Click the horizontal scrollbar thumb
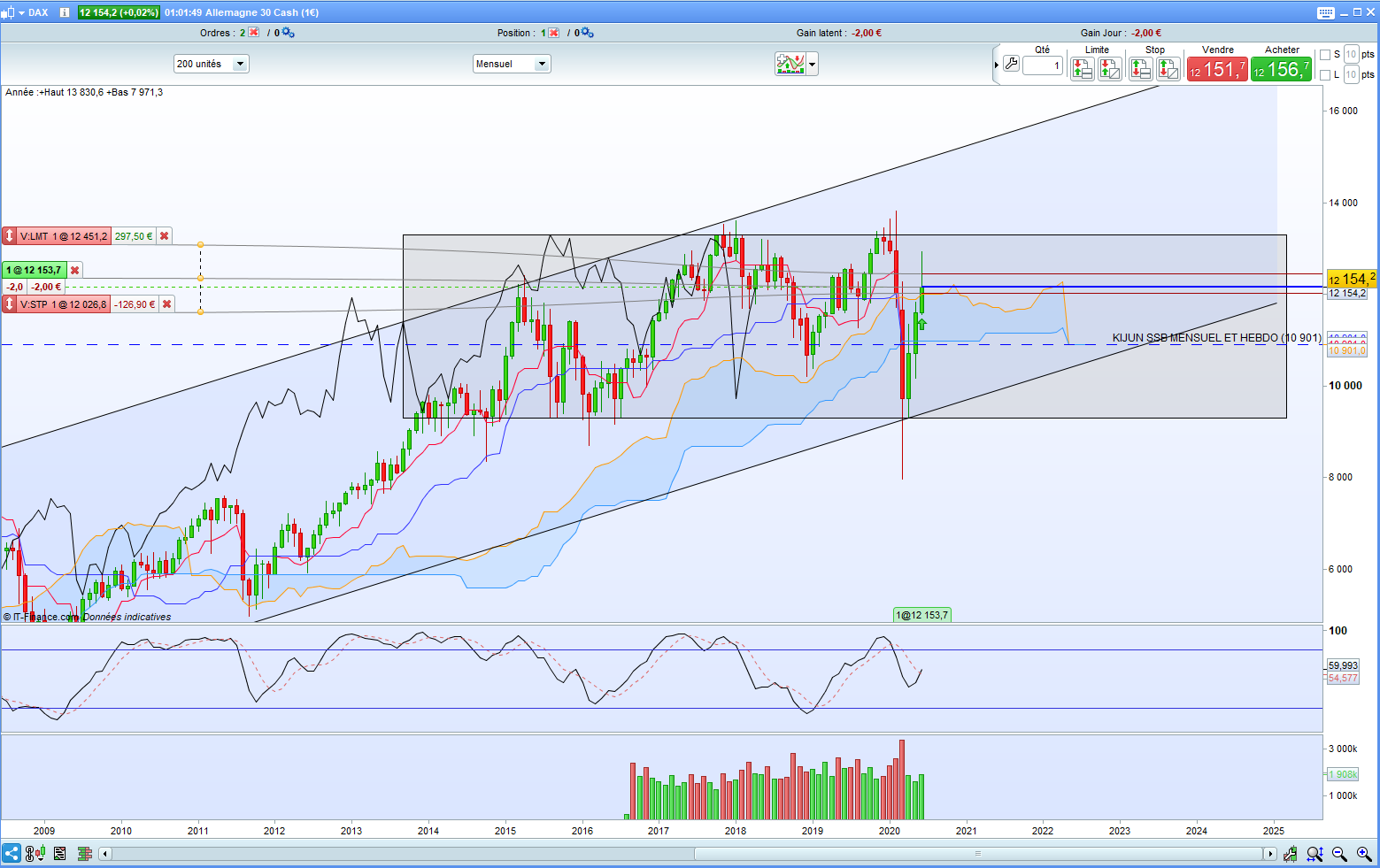This screenshot has height=868, width=1380. tap(978, 854)
